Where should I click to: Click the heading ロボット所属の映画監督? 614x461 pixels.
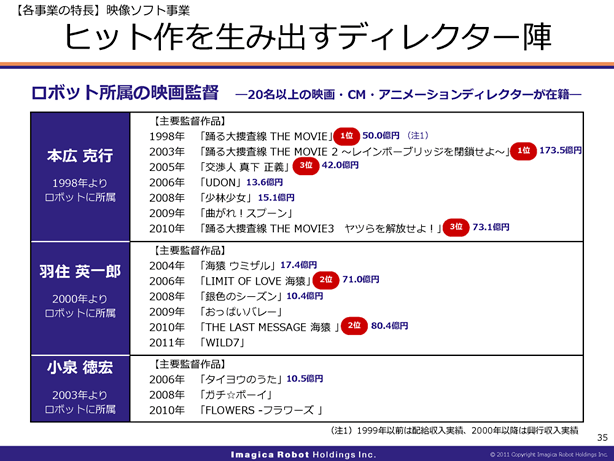(125, 93)
